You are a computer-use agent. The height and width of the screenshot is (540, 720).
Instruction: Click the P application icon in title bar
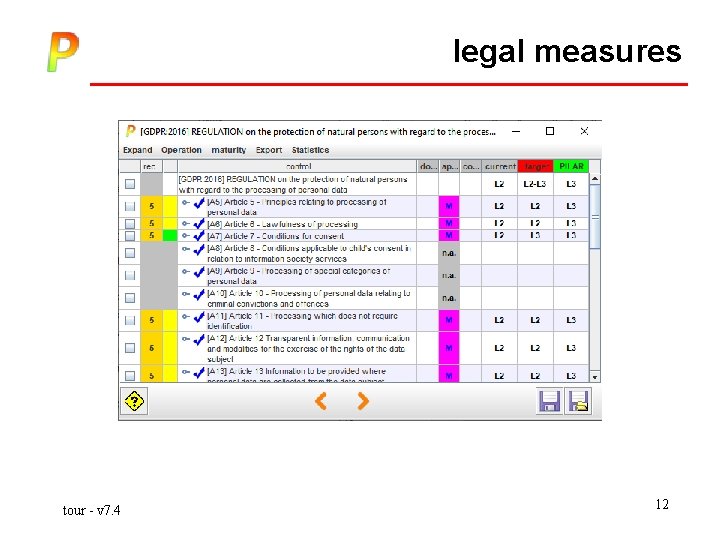[x=130, y=131]
